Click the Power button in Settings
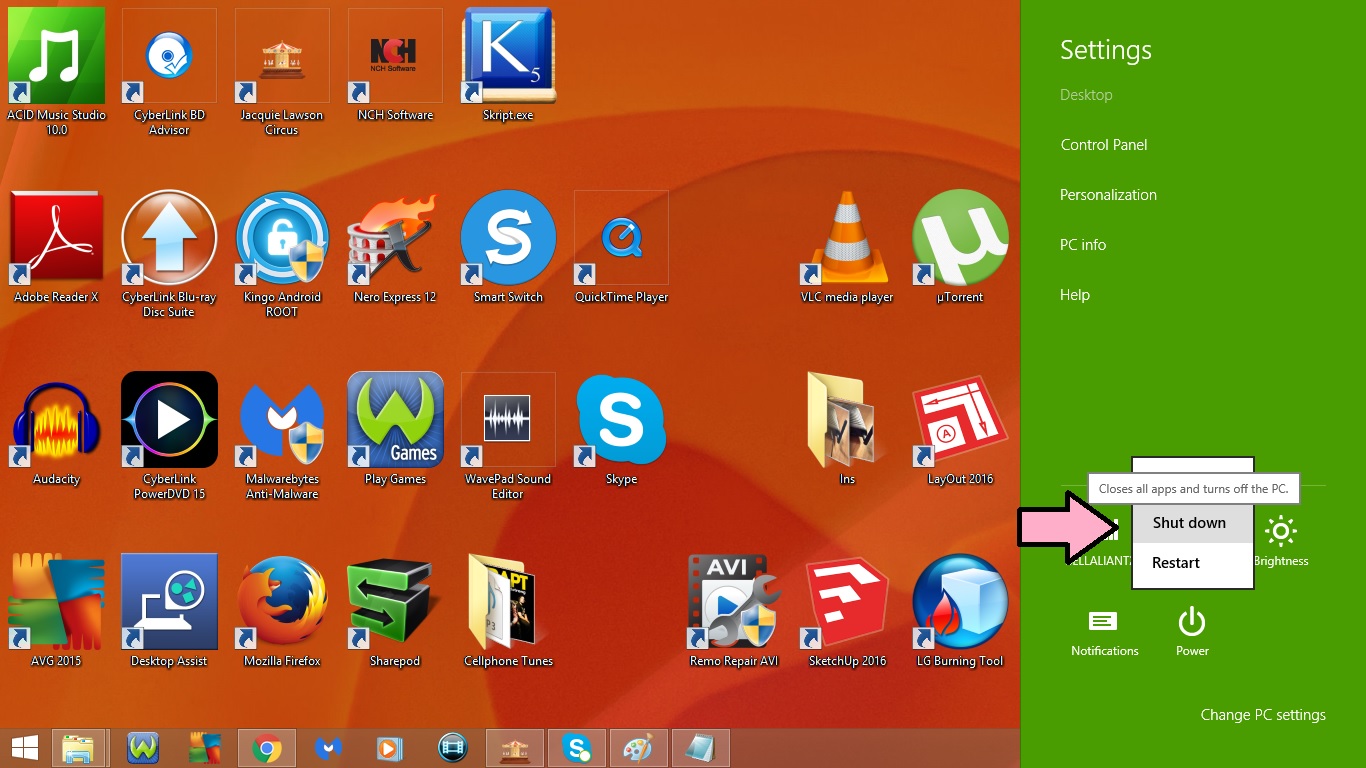Screen dimensions: 1366x768 point(1192,633)
